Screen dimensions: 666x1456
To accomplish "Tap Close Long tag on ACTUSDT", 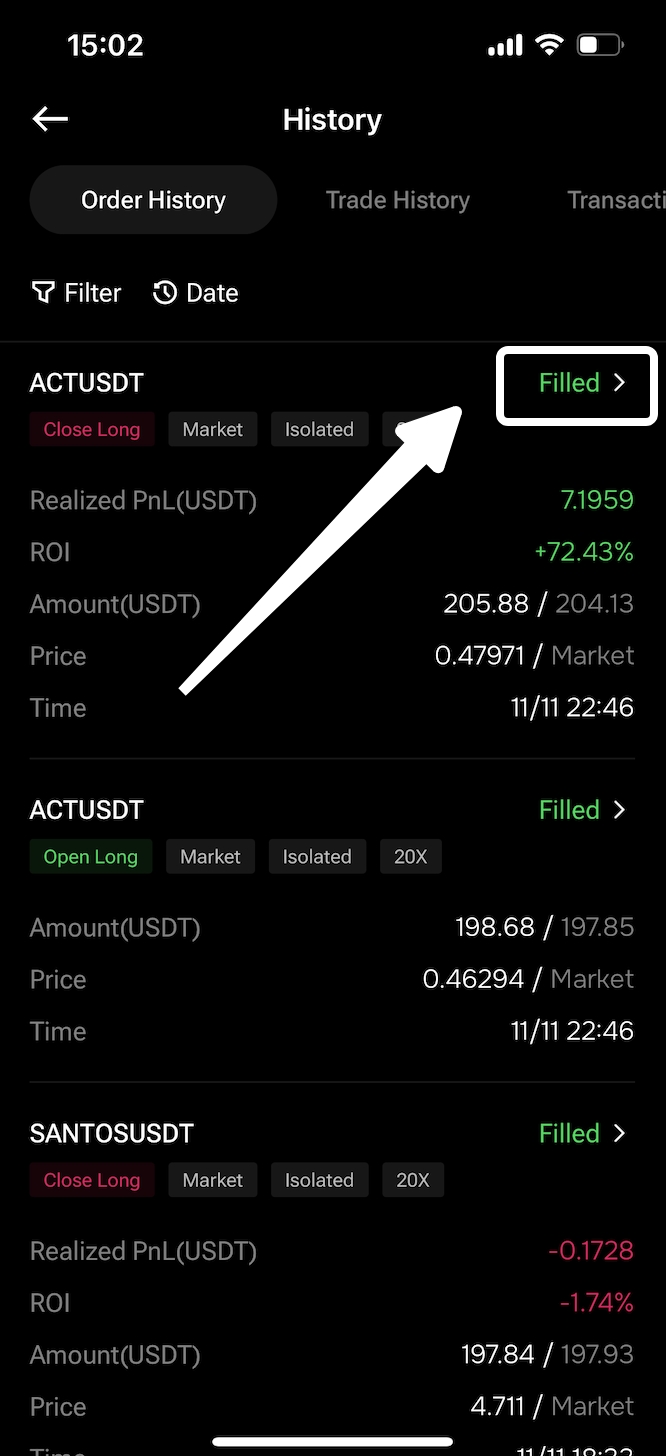I will tap(92, 429).
